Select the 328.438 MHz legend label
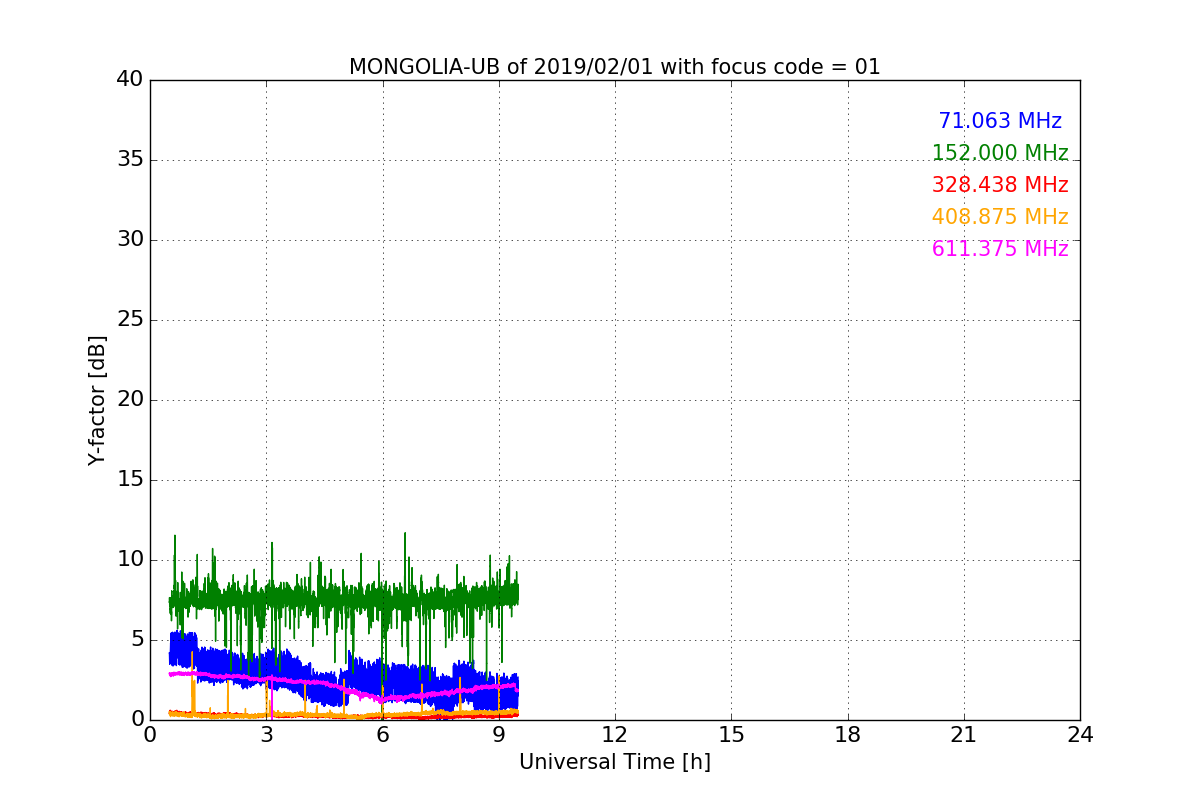The height and width of the screenshot is (800, 1200). coord(1000,185)
